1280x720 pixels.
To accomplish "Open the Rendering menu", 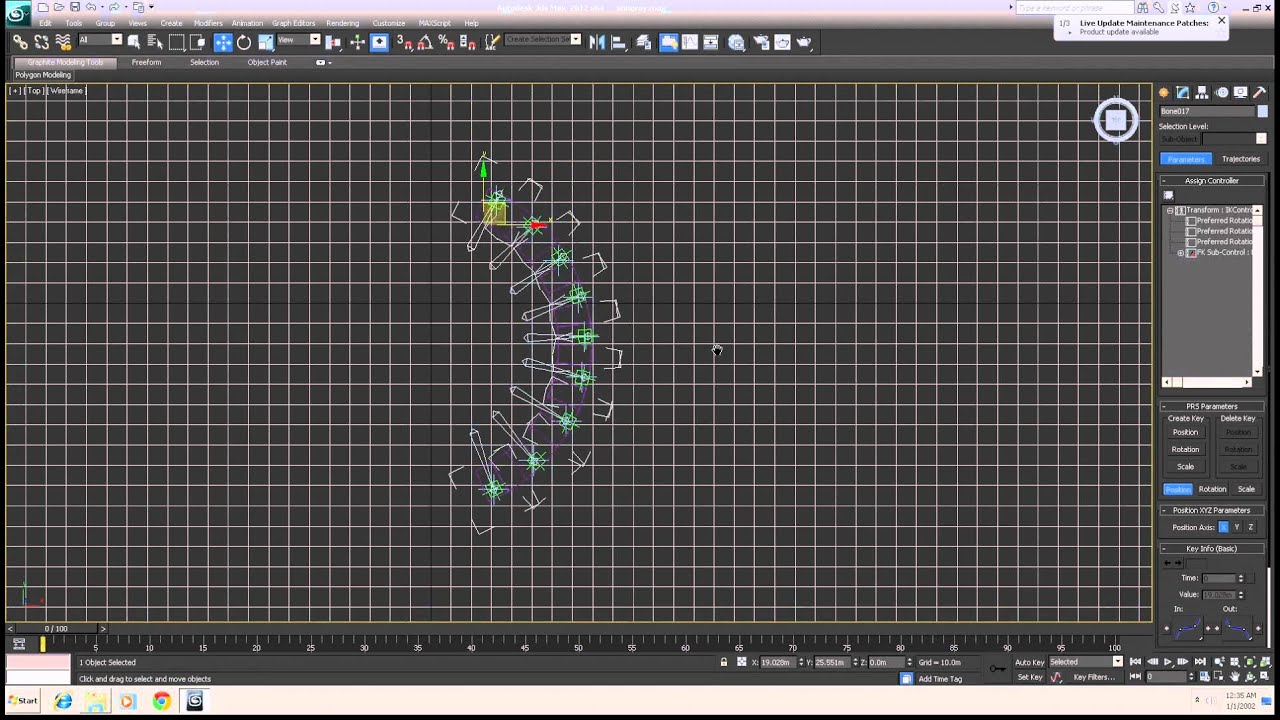I will click(x=342, y=23).
